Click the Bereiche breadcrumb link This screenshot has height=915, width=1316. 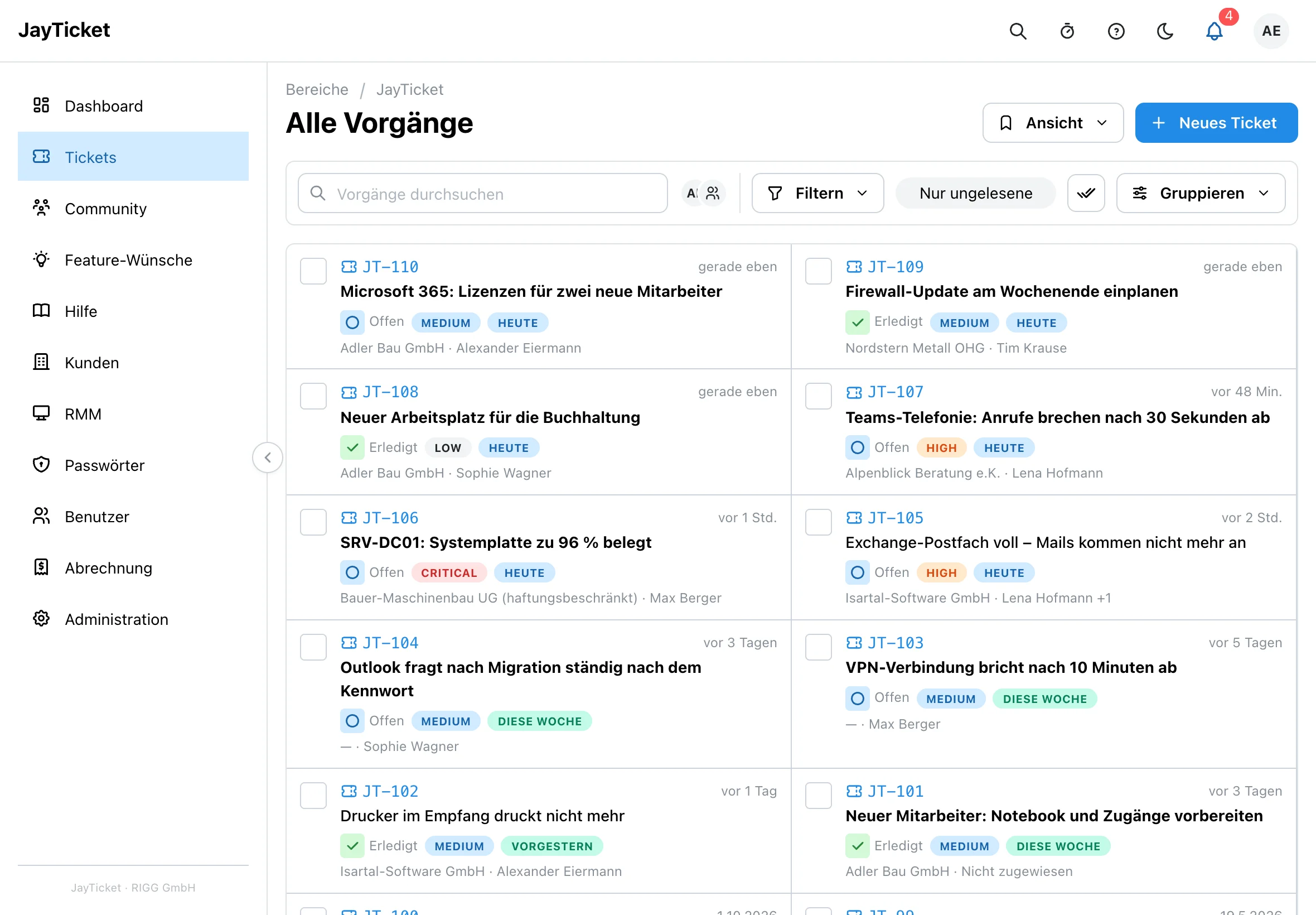pos(317,89)
